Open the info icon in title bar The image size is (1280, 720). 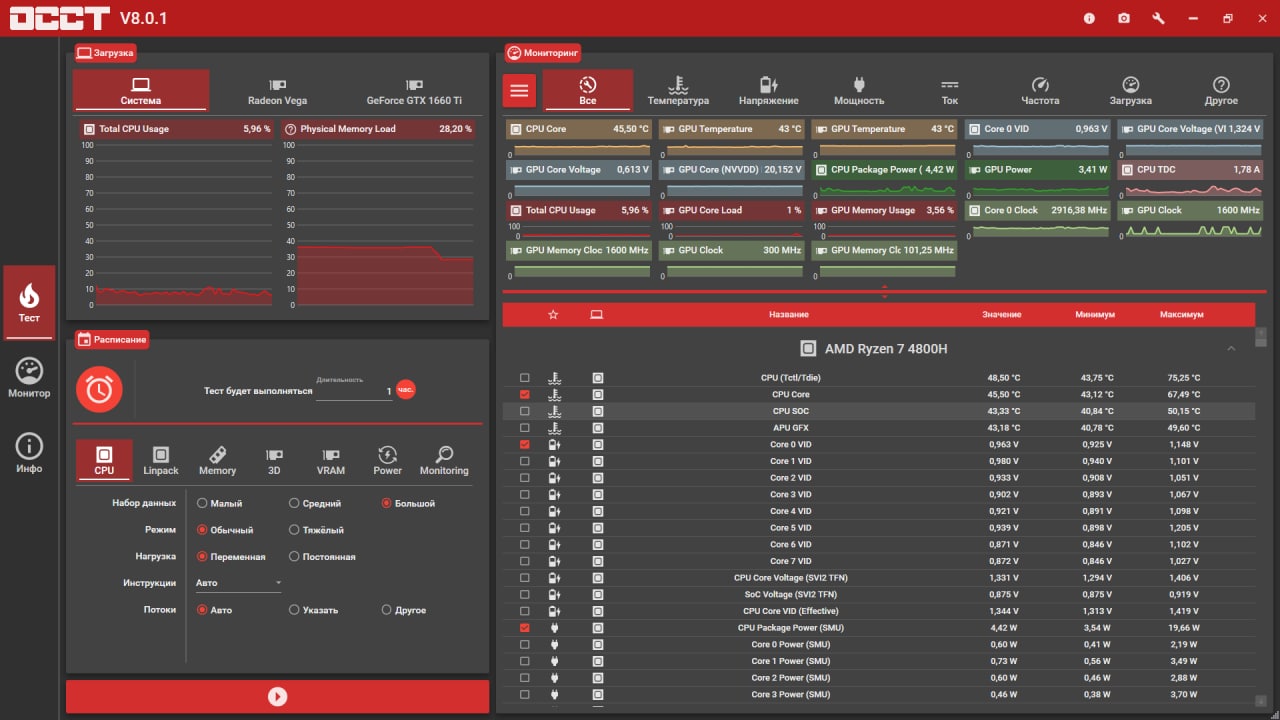point(1089,18)
